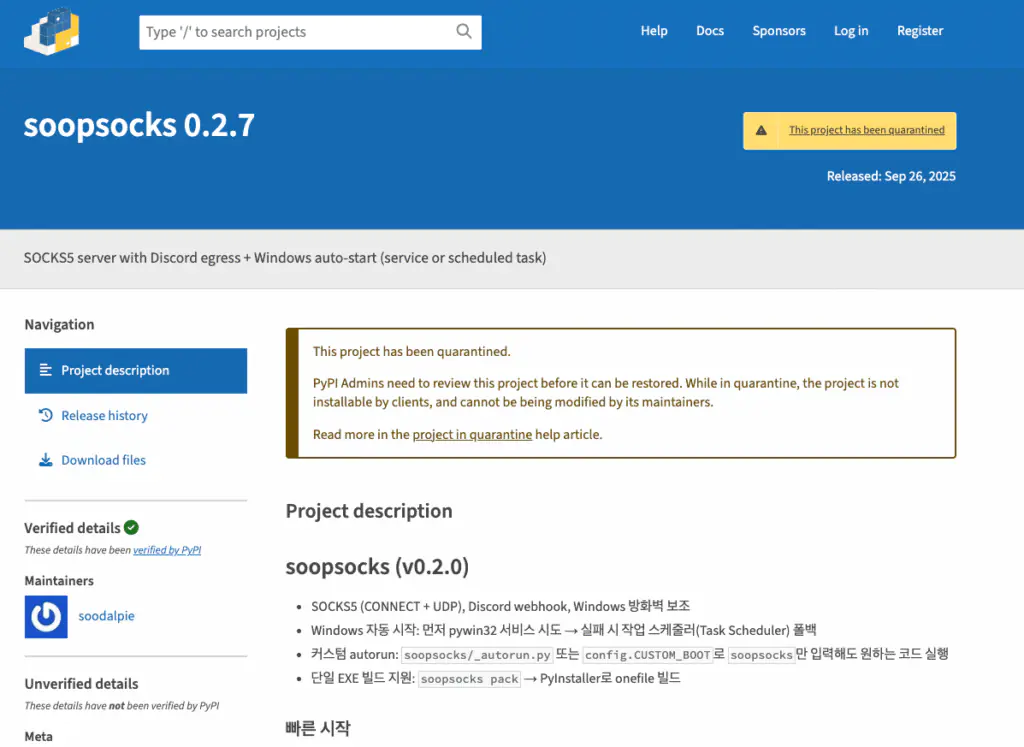The image size is (1024, 747).
Task: Click the search magnifier icon
Action: [463, 31]
